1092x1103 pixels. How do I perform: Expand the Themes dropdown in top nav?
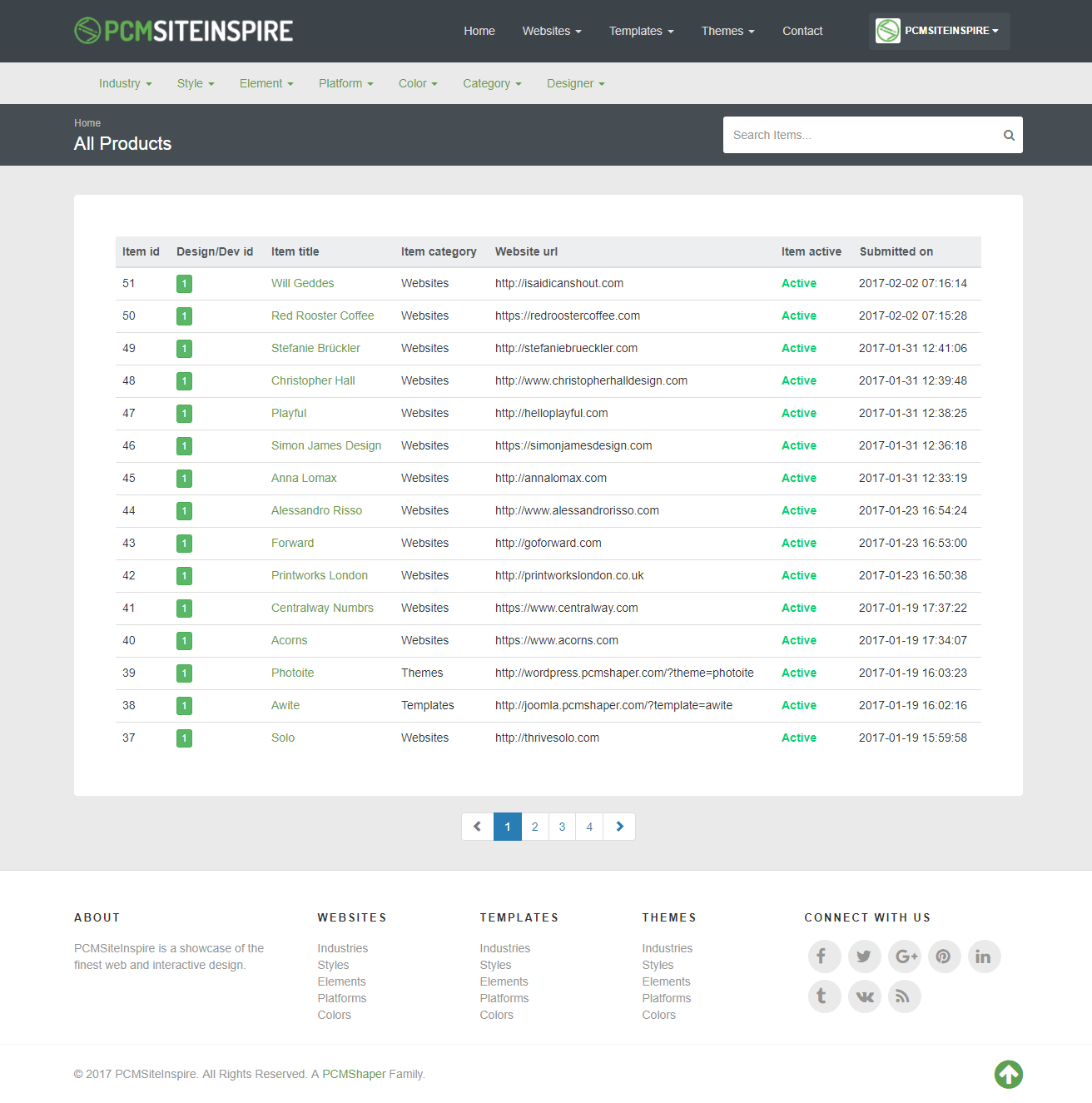click(x=727, y=31)
